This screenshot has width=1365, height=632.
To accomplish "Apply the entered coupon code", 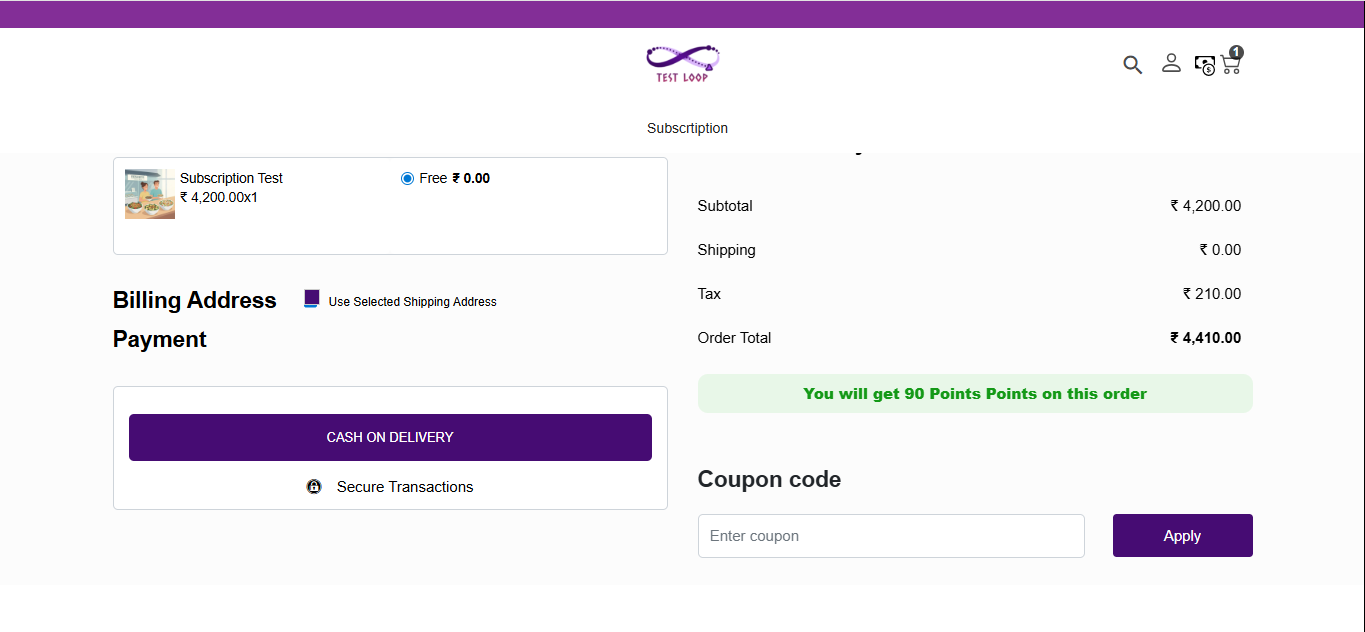I will coord(1182,535).
